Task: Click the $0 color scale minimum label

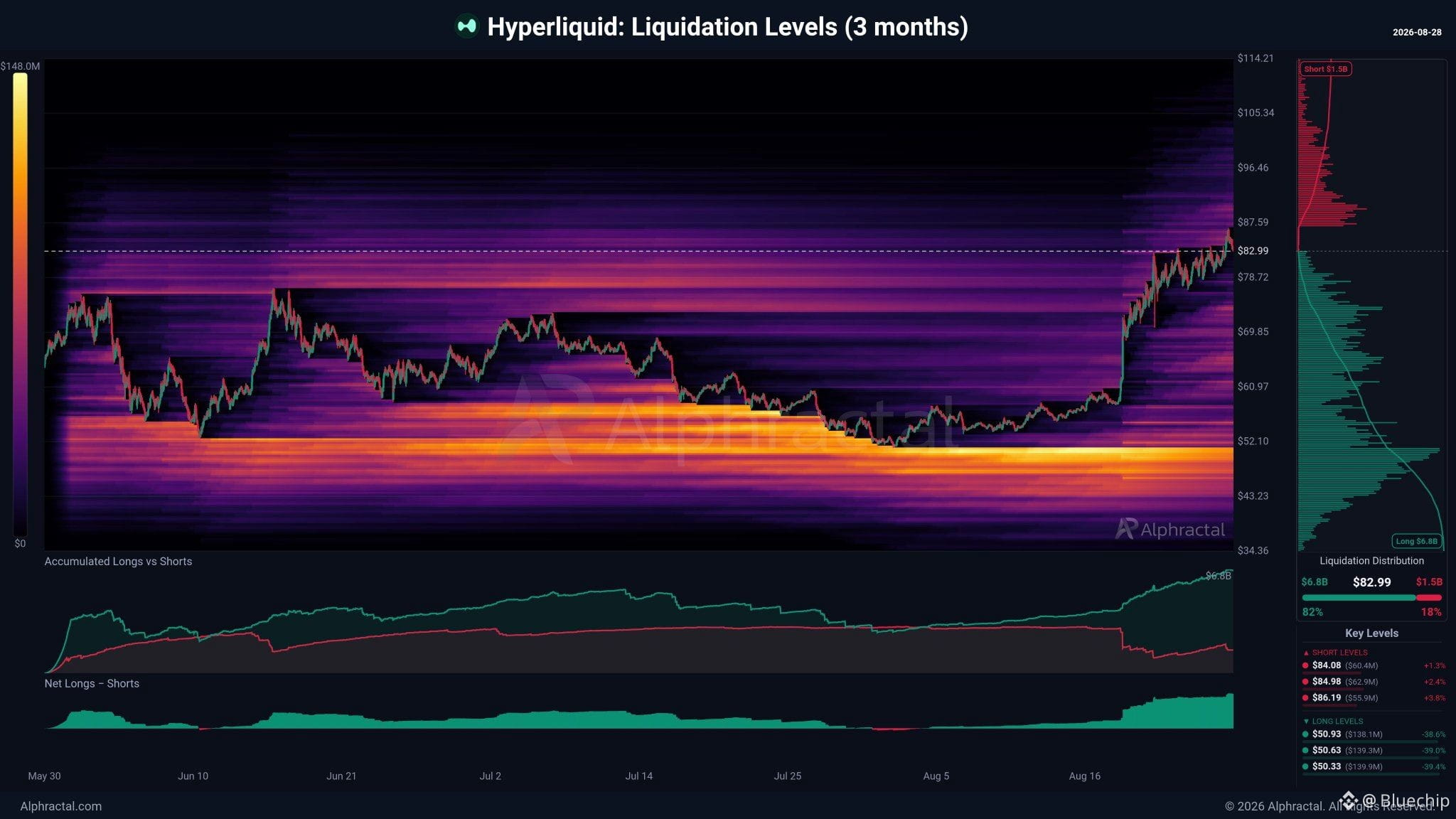Action: [x=20, y=543]
